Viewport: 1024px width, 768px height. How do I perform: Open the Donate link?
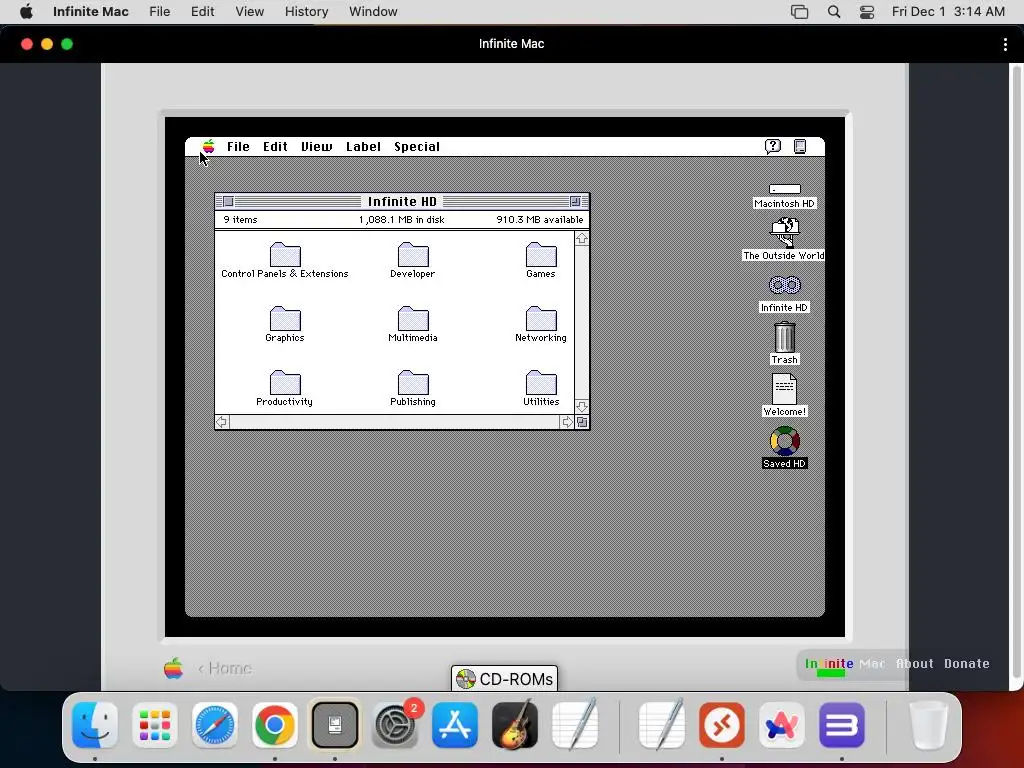pos(967,664)
